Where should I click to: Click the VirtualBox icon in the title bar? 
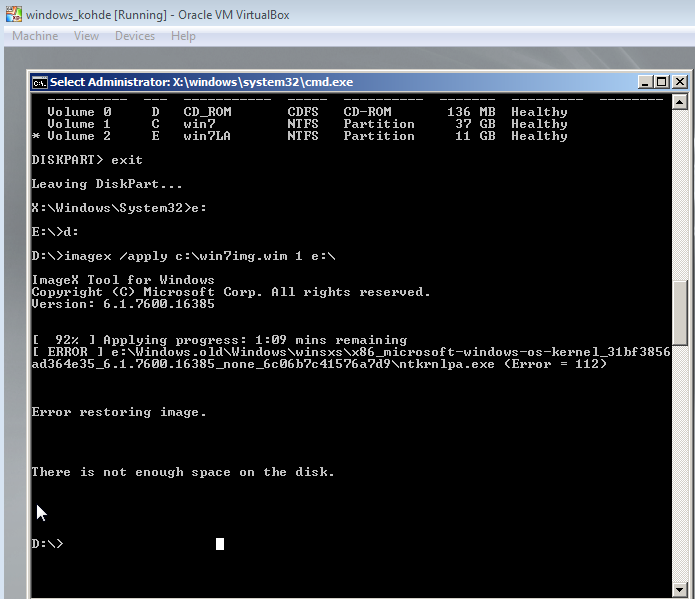[x=12, y=13]
